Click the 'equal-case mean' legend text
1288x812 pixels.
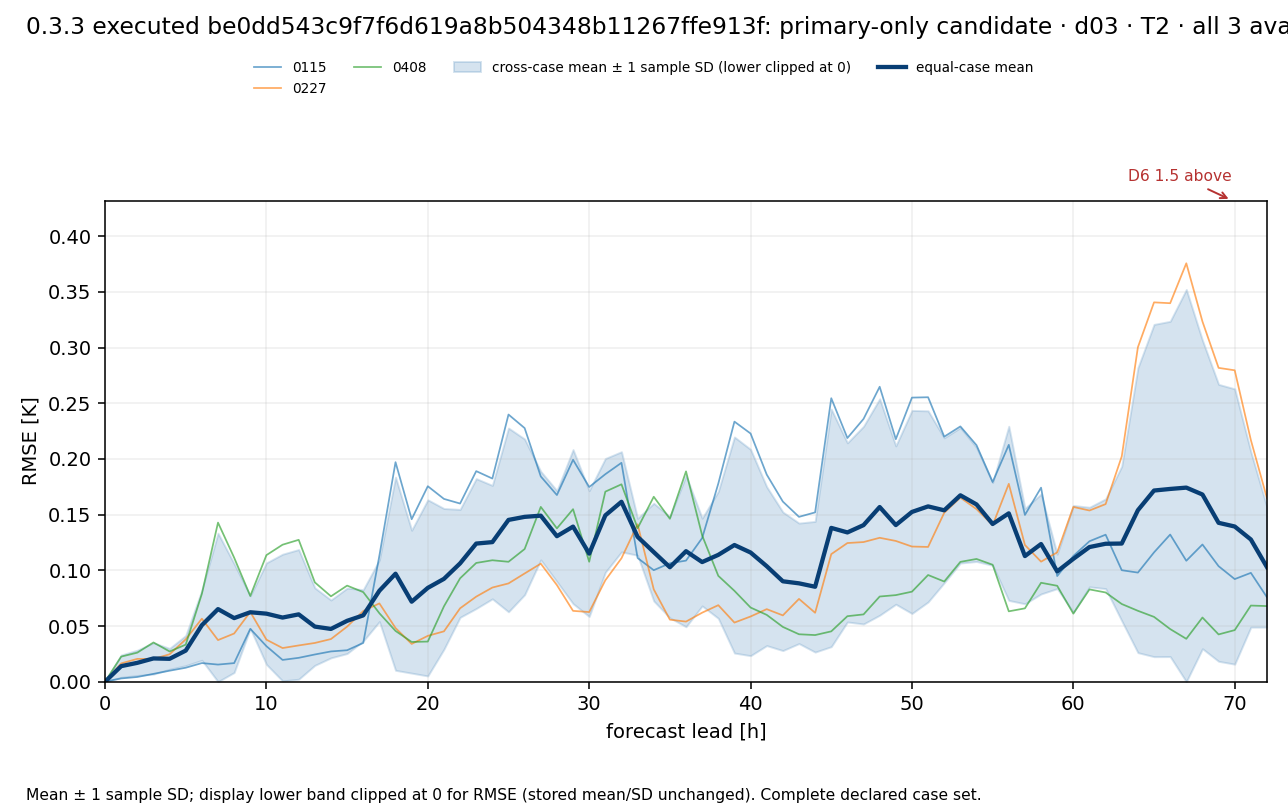click(975, 68)
